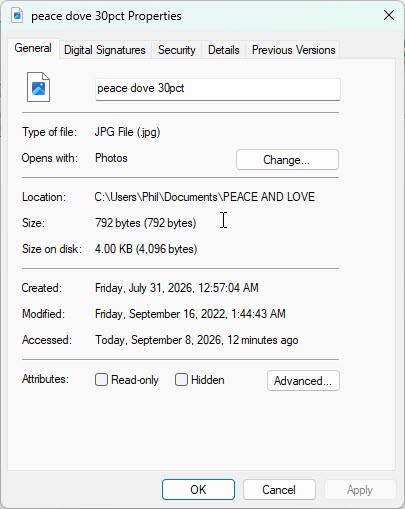405x509 pixels.
Task: Click the 'Opens with:' label
Action: [x=50, y=158]
